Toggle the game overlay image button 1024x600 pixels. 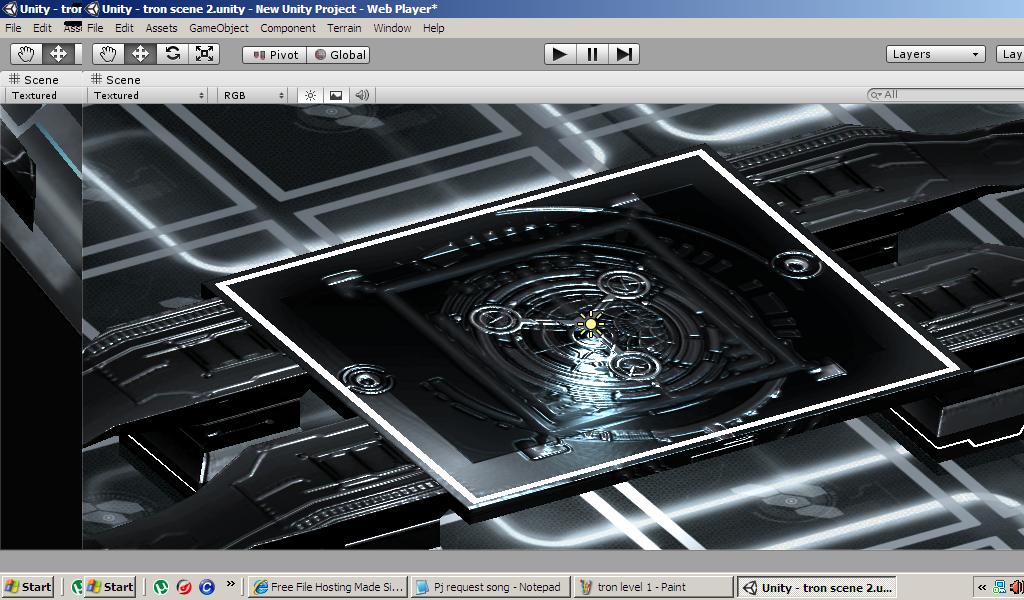pyautogui.click(x=336, y=95)
